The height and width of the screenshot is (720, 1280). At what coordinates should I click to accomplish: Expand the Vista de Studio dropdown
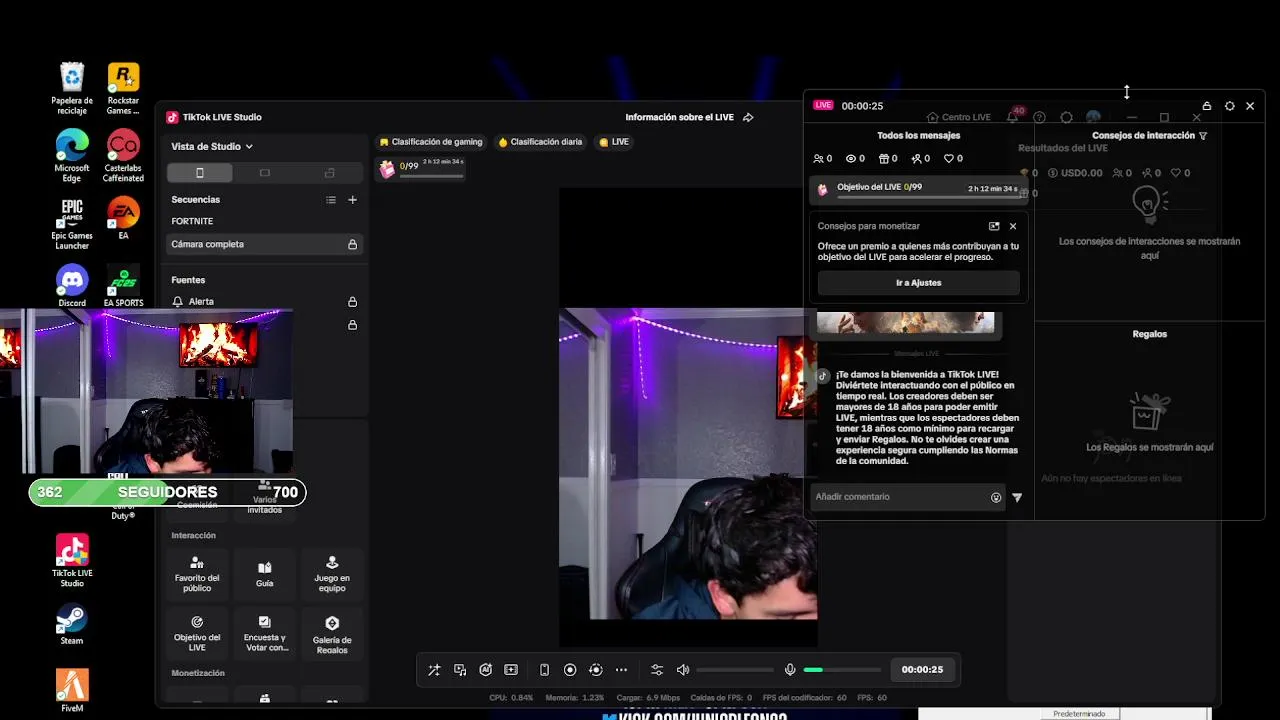pyautogui.click(x=212, y=146)
